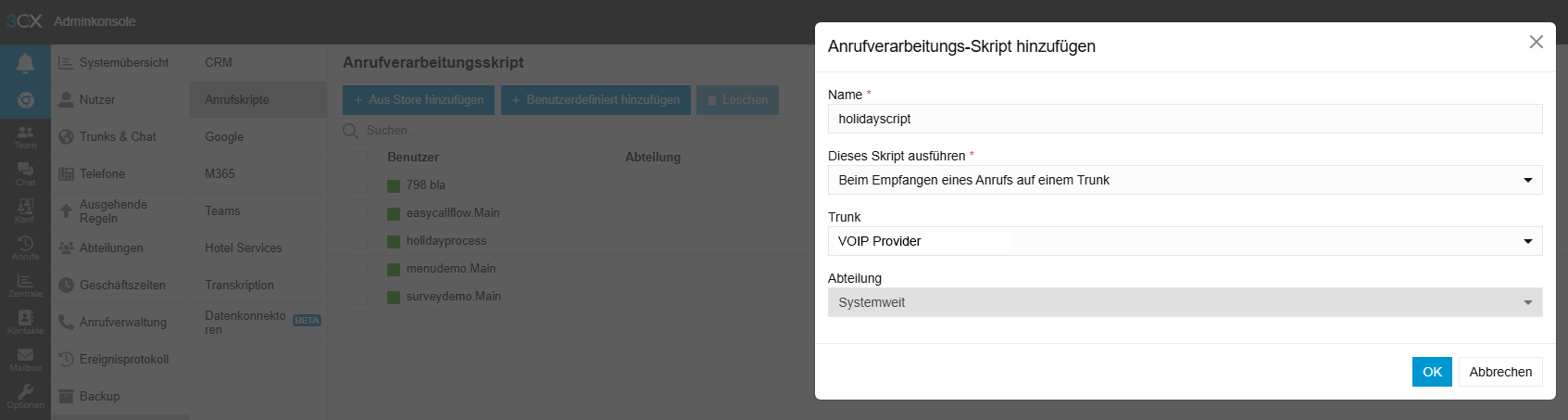Open the Chat icon in left rail
This screenshot has width=1568, height=420.
25,173
